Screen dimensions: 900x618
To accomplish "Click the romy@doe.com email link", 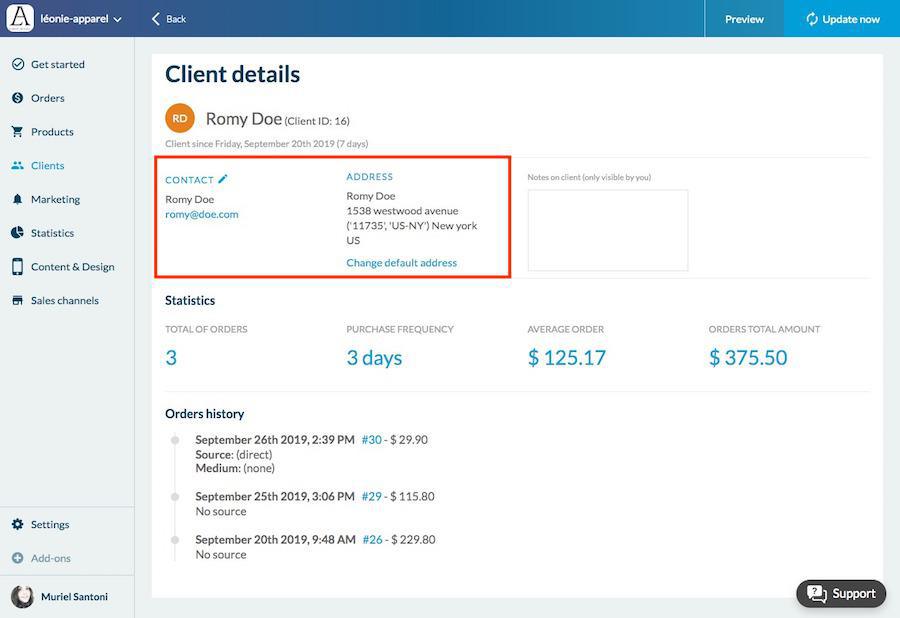I will (202, 214).
